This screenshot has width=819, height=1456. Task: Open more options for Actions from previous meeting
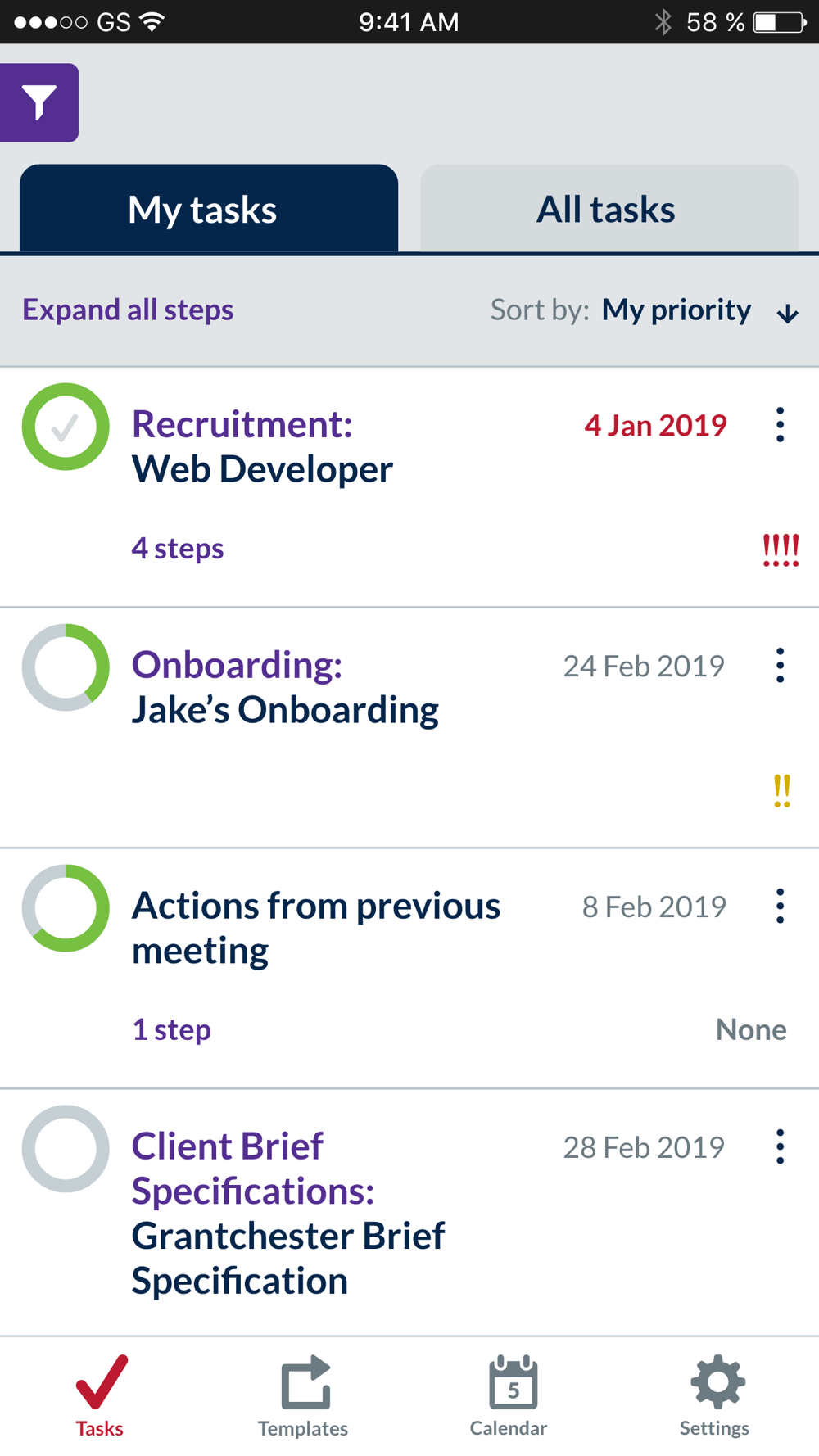pyautogui.click(x=780, y=907)
